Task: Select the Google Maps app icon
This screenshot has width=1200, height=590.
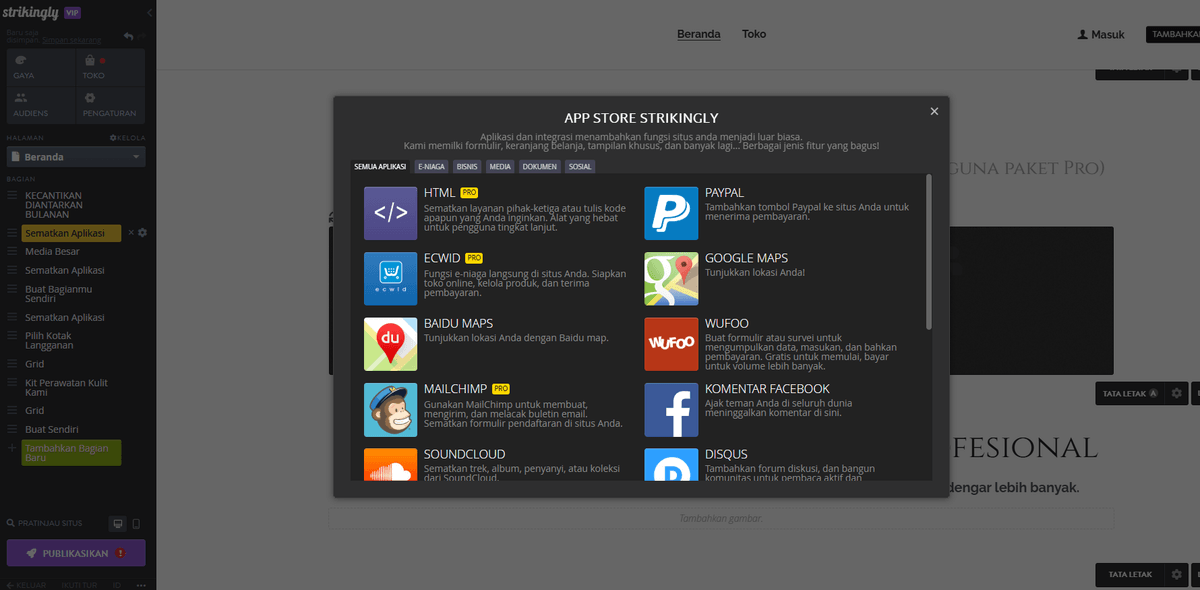Action: tap(671, 278)
